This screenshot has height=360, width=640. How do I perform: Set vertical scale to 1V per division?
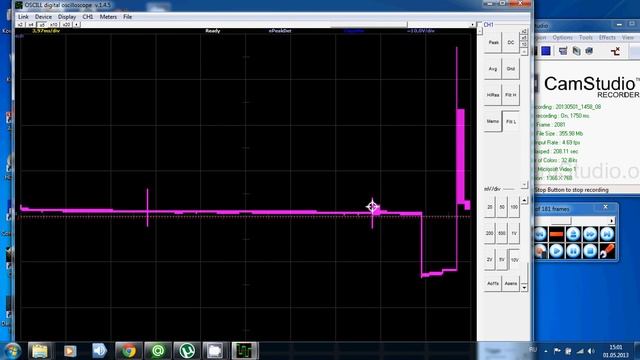(514, 233)
